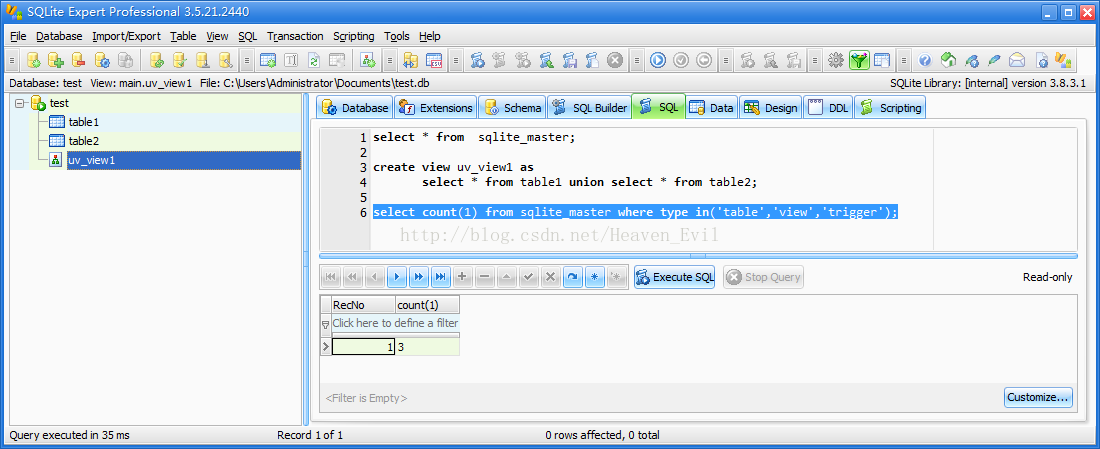The width and height of the screenshot is (1100, 449).
Task: Click the blue Begin Transaction play icon
Action: pyautogui.click(x=657, y=60)
